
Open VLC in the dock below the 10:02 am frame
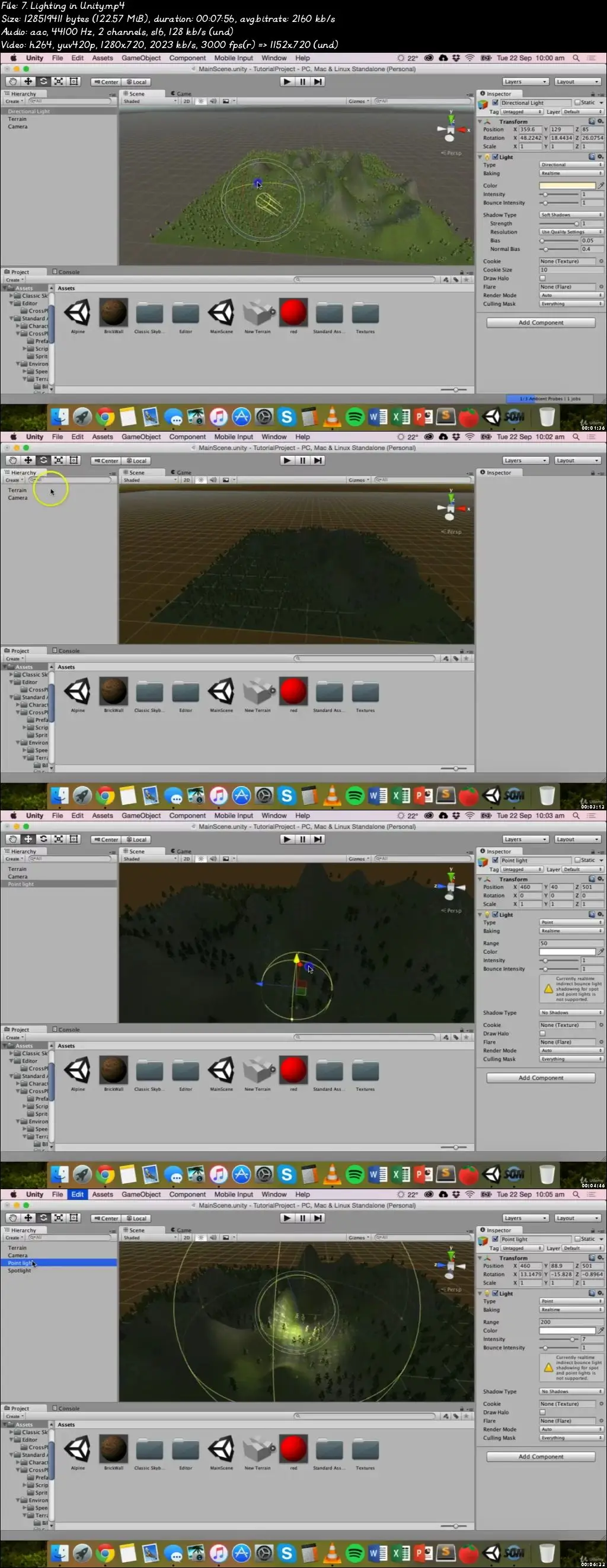point(332,796)
